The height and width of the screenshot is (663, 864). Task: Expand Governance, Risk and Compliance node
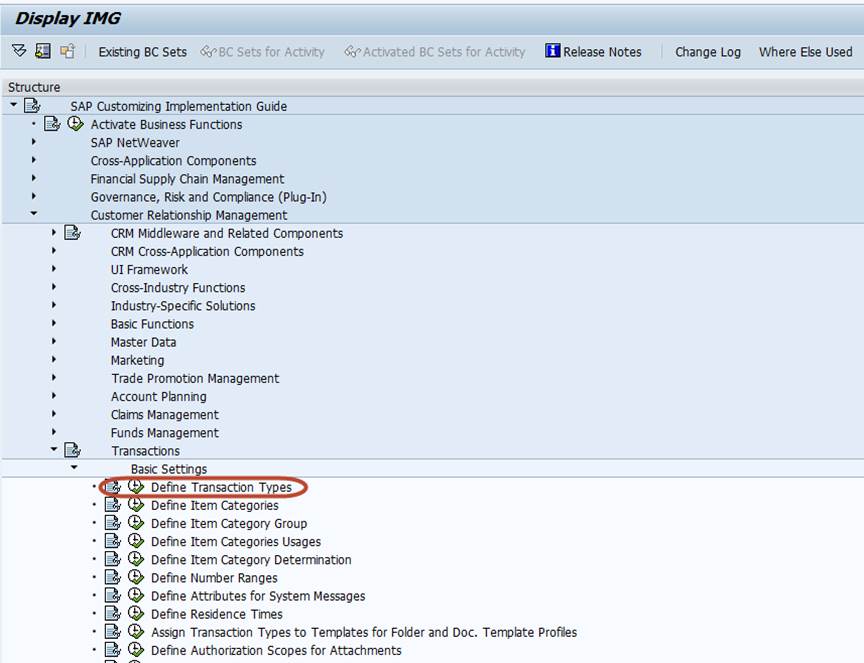click(x=34, y=196)
